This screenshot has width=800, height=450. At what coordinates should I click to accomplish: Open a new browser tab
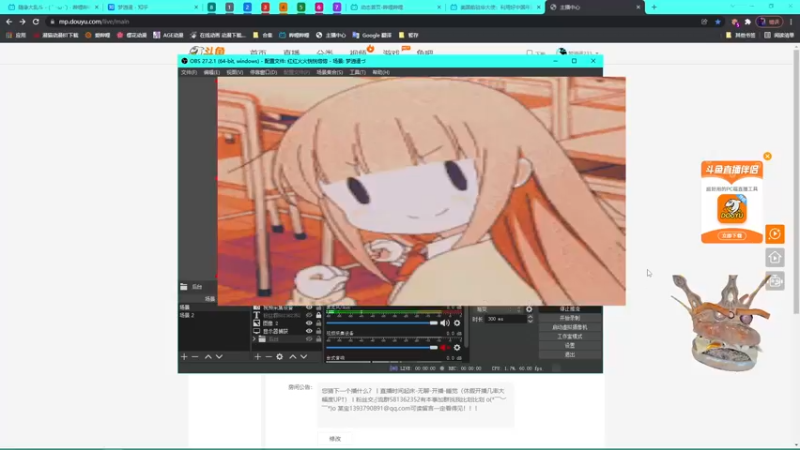tap(654, 7)
